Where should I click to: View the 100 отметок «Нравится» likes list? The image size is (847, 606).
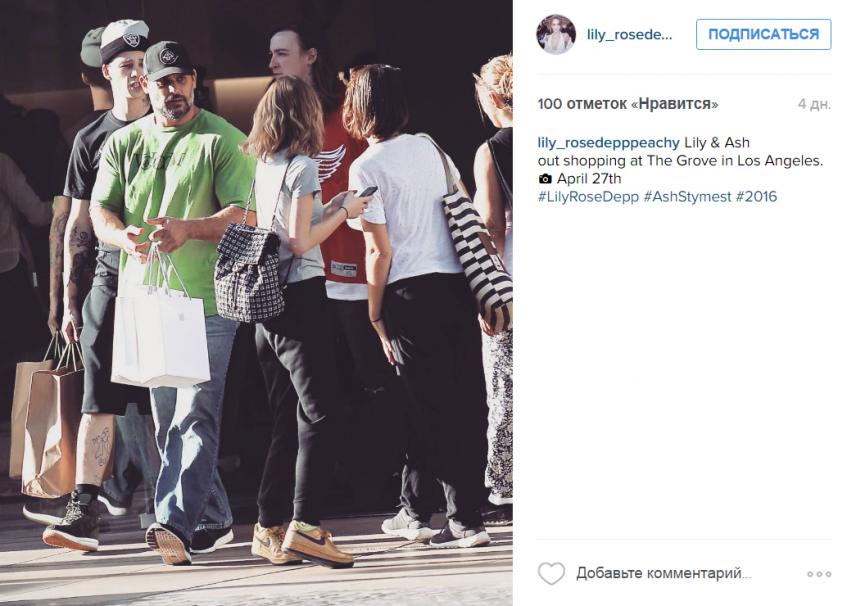(628, 104)
